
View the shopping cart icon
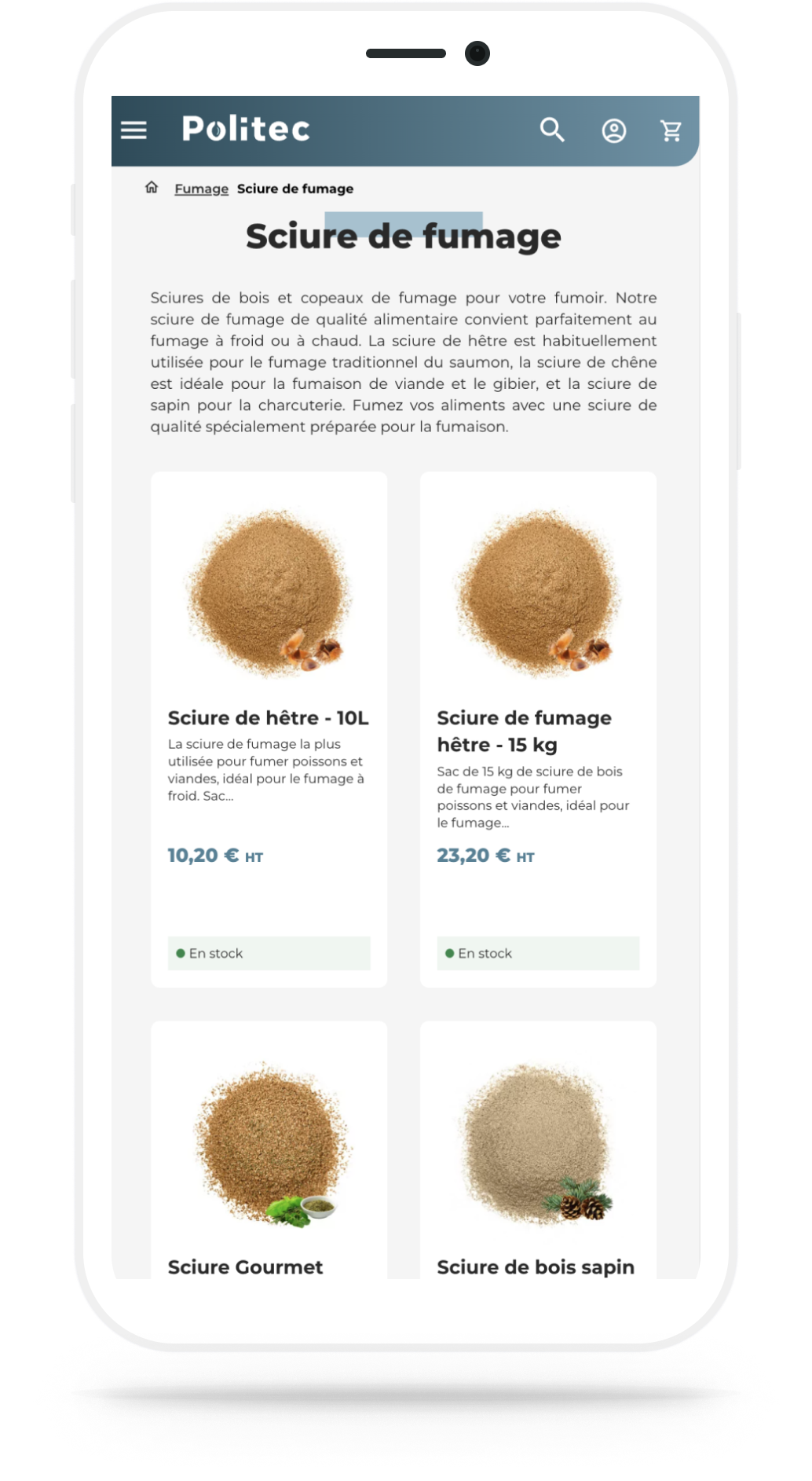671,130
